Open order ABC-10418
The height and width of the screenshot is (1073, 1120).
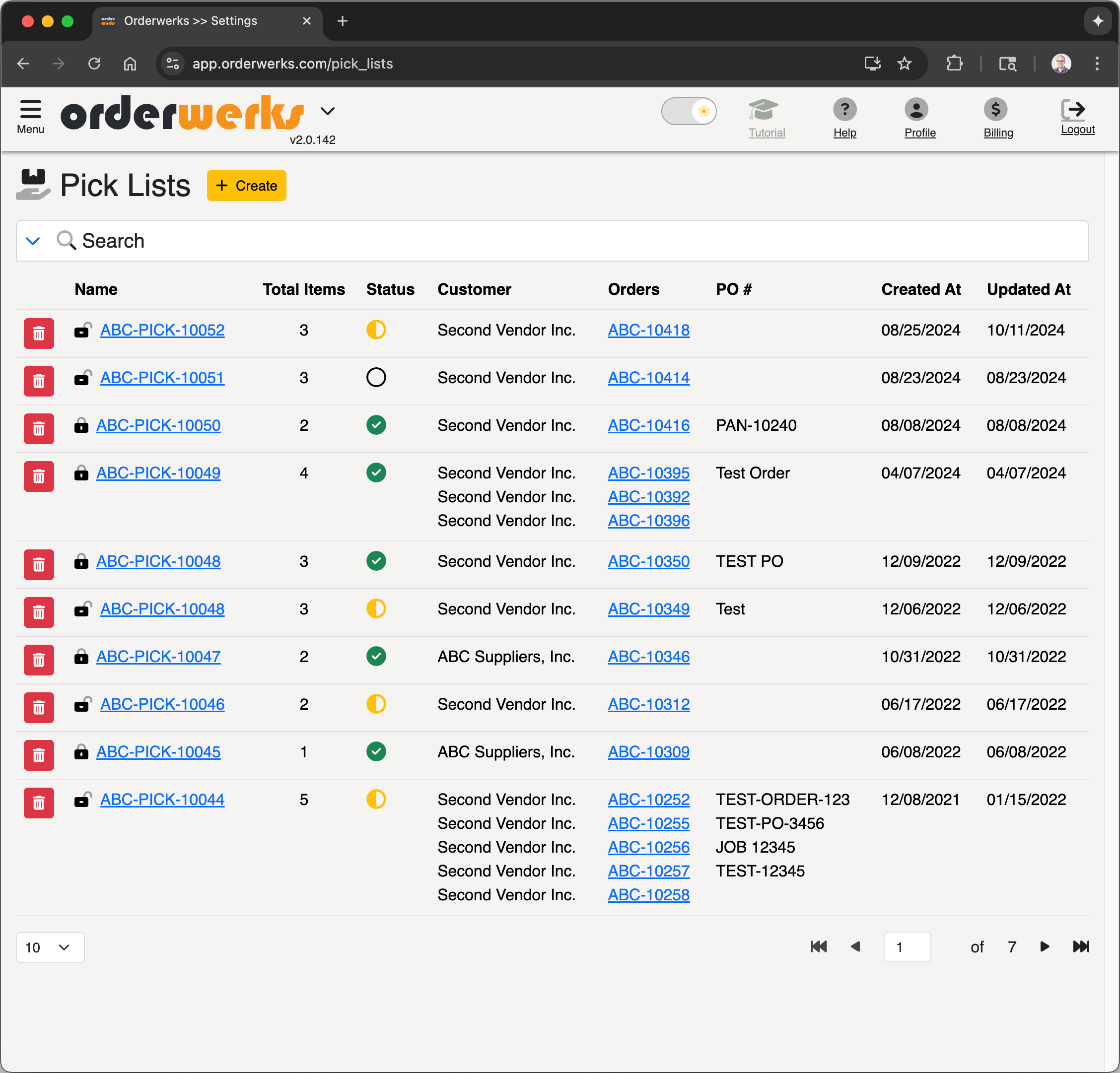(648, 330)
